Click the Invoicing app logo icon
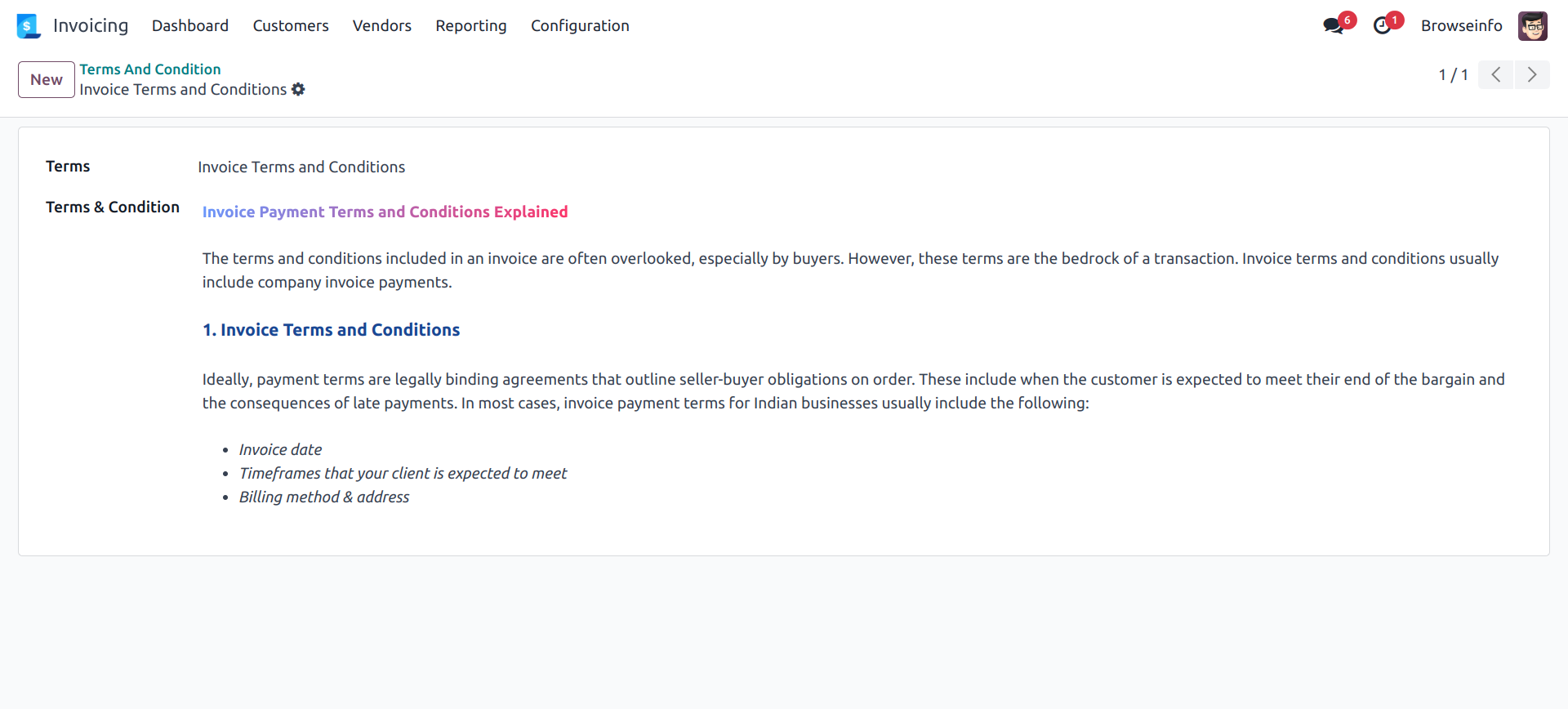 tap(28, 26)
